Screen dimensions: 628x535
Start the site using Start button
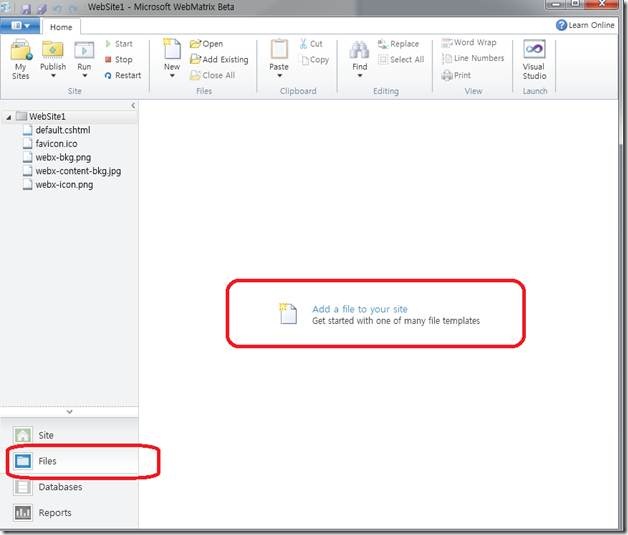pyautogui.click(x=119, y=44)
